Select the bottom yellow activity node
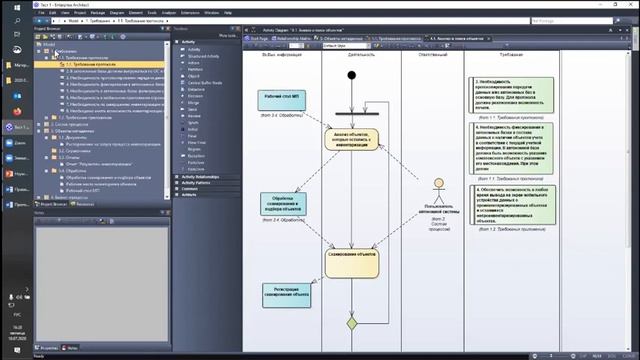 point(352,264)
